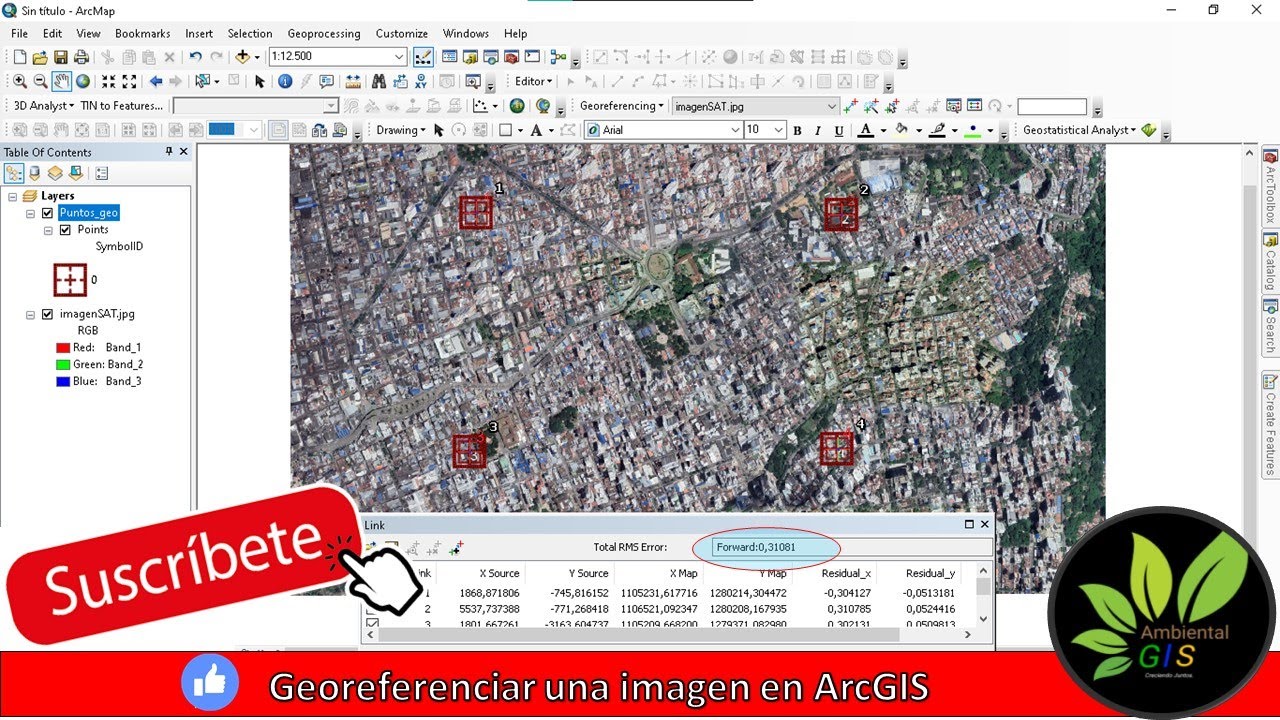Switch TOC to List By Selection
This screenshot has width=1280, height=720.
75,173
